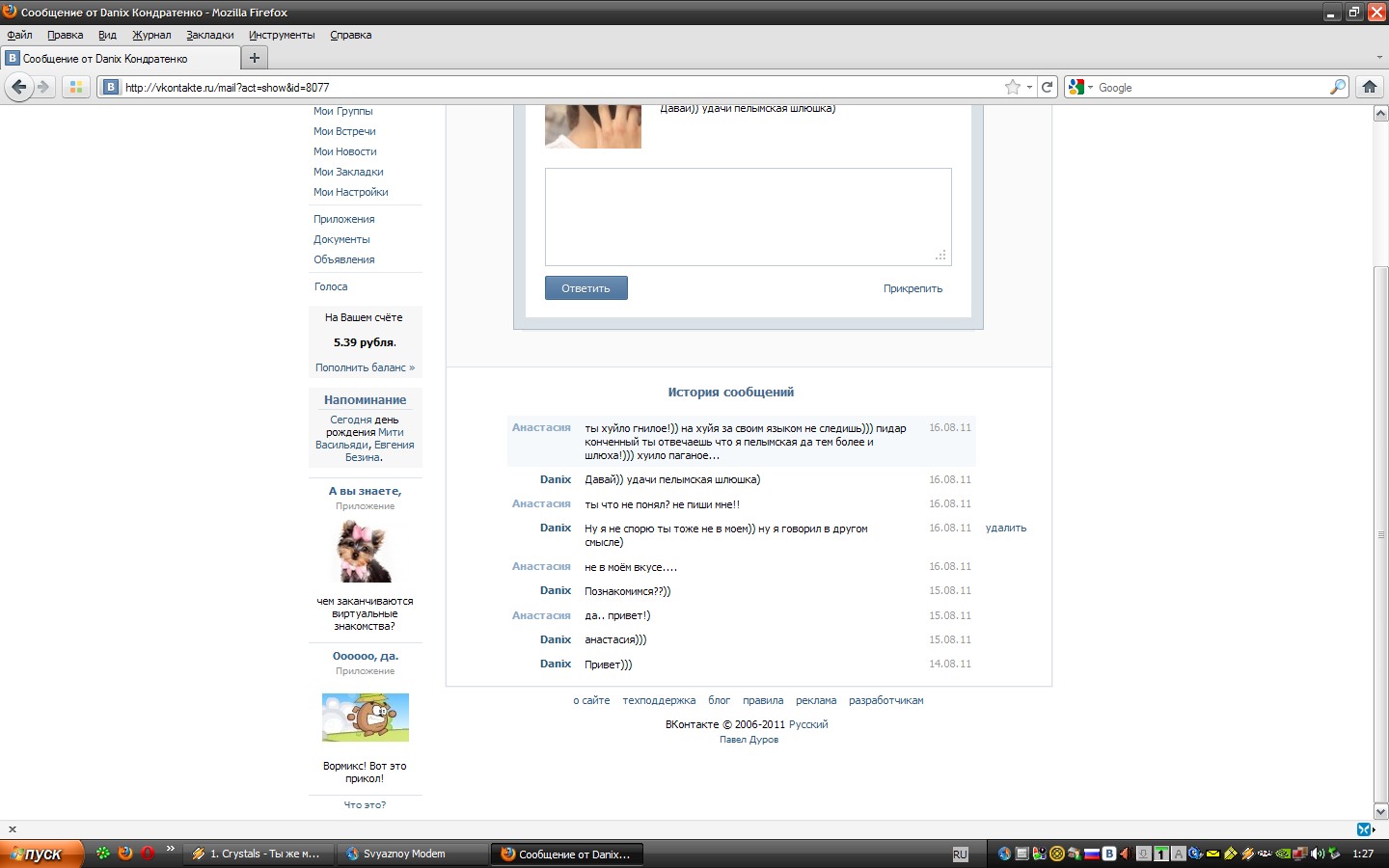1389x868 pixels.
Task: Click the Что это? link
Action: tap(365, 804)
